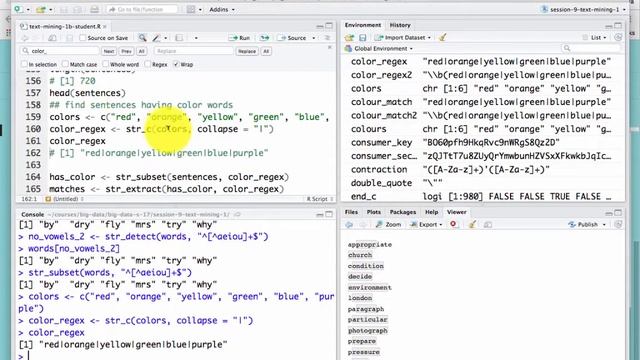The height and width of the screenshot is (360, 640).
Task: Click the Go to file/function search box
Action: pos(142,9)
